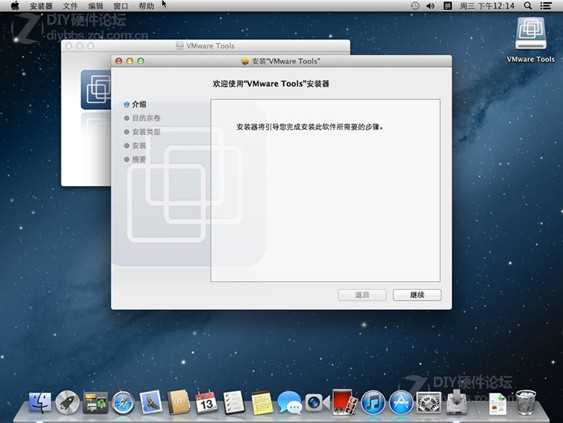Click the disabled 返回 button
Viewport: 563px width, 423px height.
(362, 295)
